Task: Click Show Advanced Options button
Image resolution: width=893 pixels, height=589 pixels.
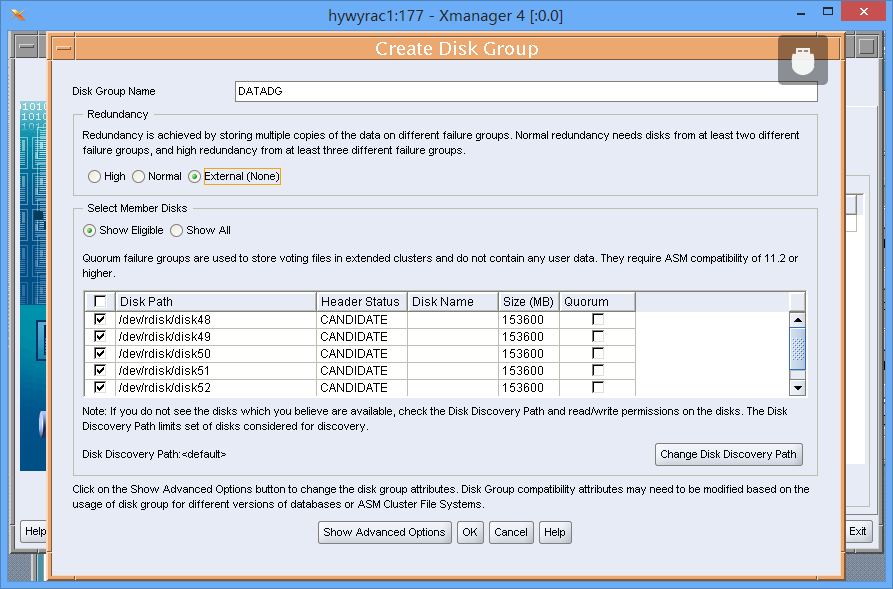Action: [x=384, y=533]
